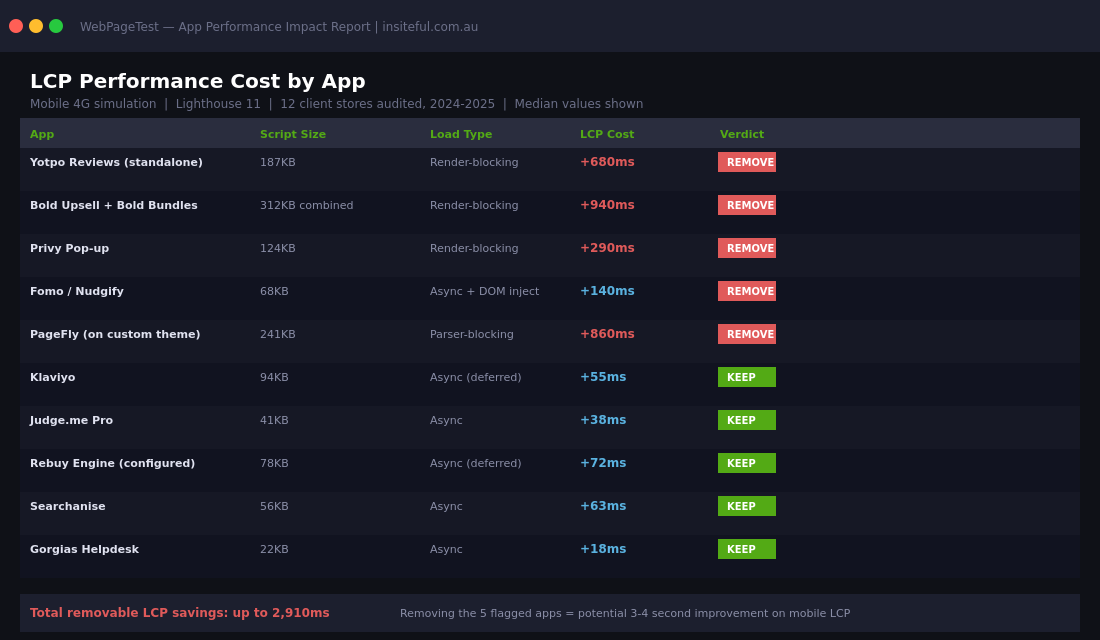Click the +55ms LCP cost value
The image size is (1100, 640).
click(x=603, y=377)
